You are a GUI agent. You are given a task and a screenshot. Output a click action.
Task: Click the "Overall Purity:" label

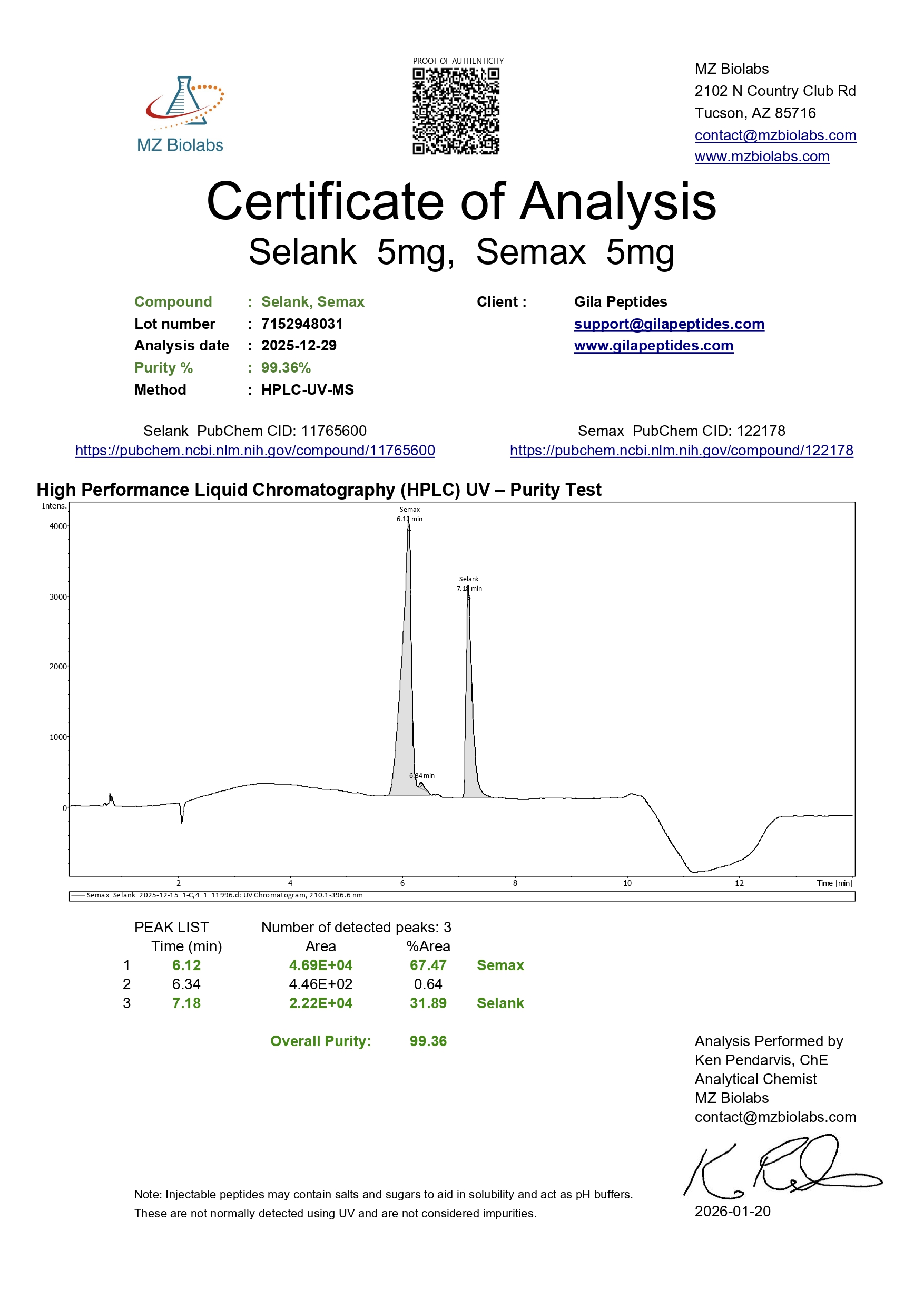(320, 1041)
